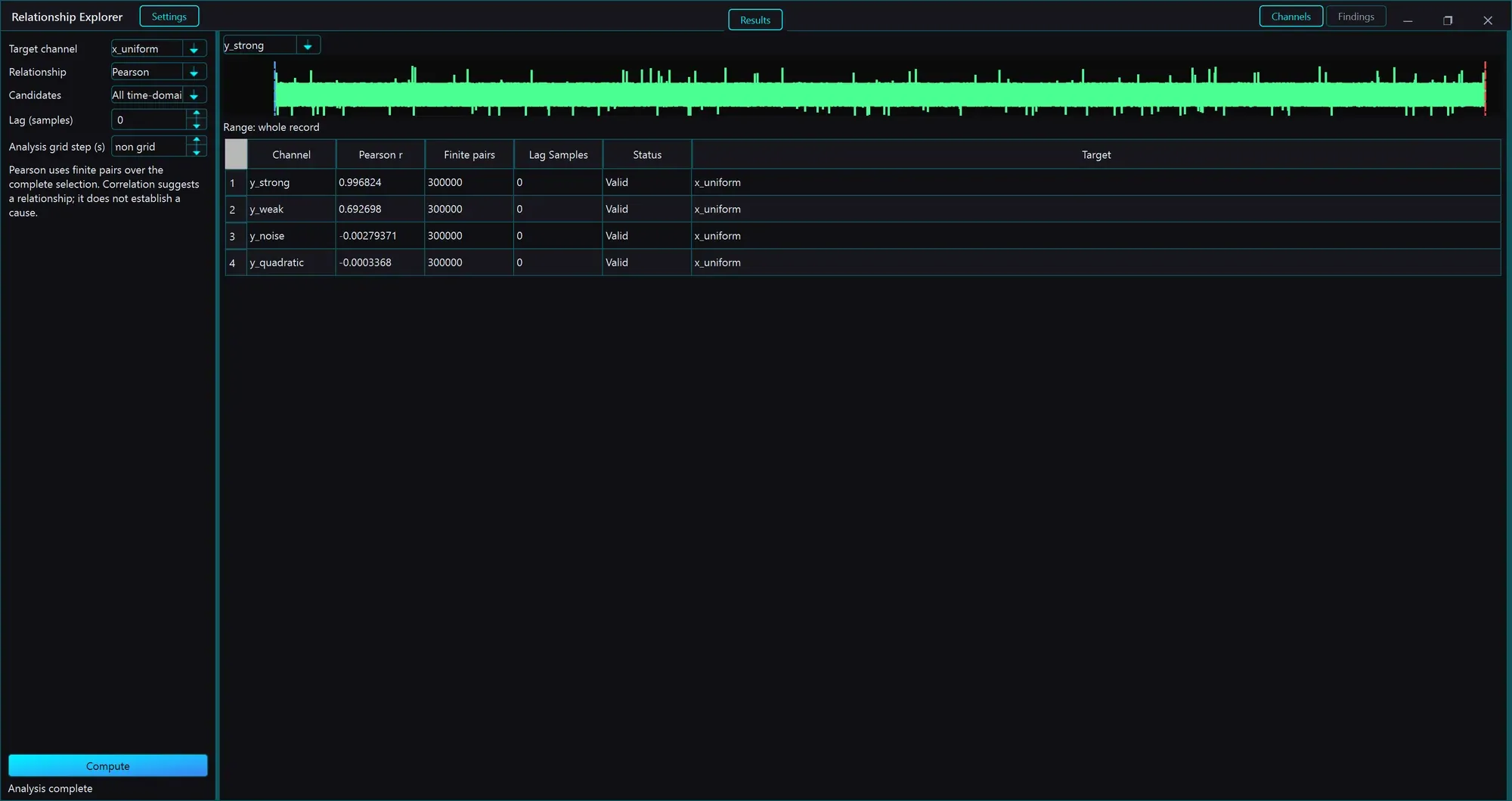Sort by the Target column header
Screen dimensions: 1512x801
[1096, 154]
